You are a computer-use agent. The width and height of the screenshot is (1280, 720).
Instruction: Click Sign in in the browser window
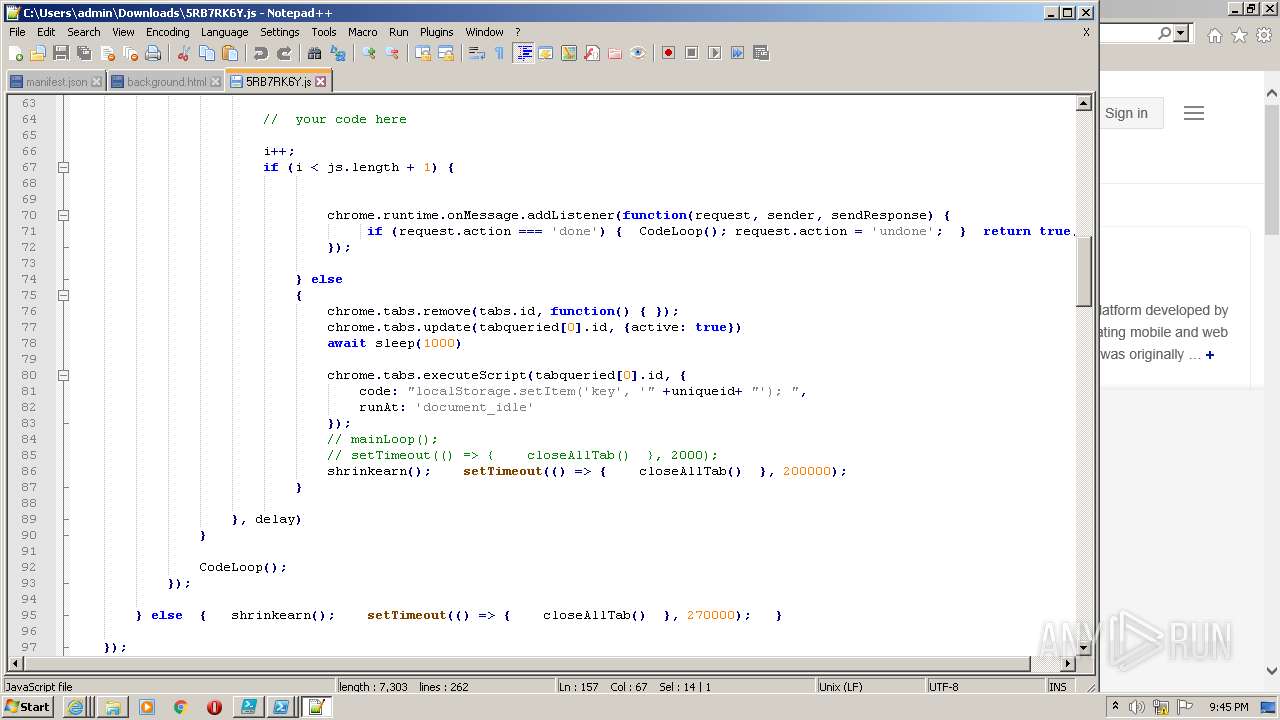[x=1126, y=113]
